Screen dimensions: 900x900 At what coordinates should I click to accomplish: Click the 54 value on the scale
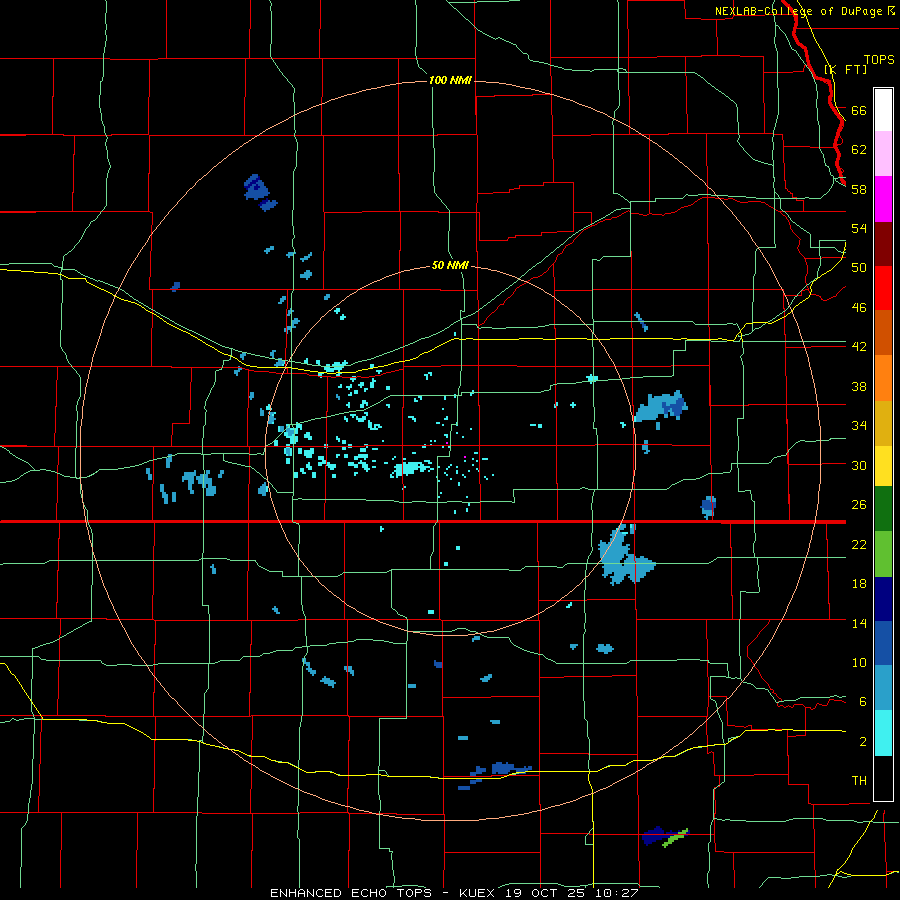pos(859,228)
